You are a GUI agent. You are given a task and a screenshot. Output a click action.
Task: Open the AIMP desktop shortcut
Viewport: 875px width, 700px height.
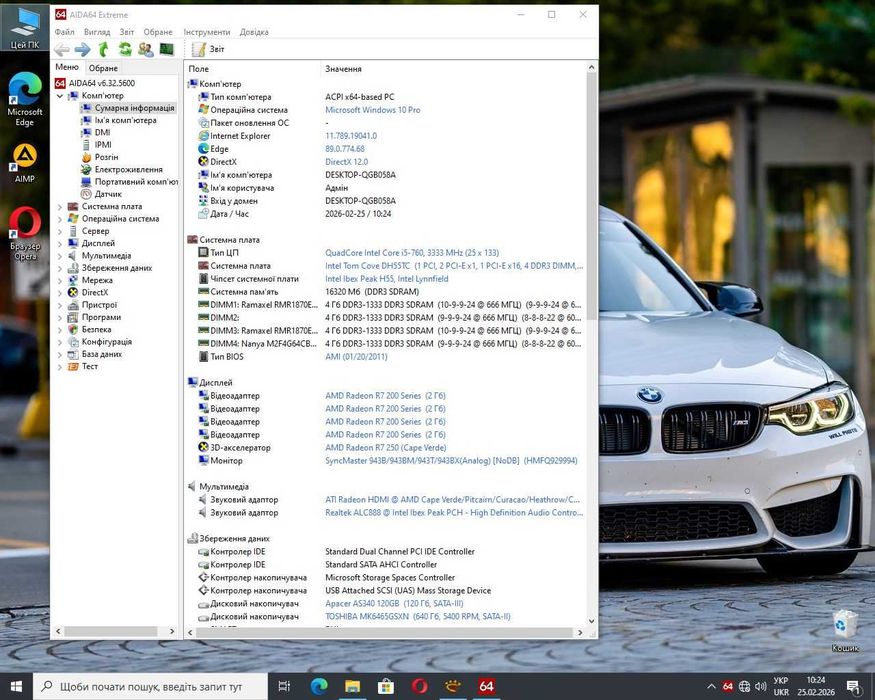point(25,163)
